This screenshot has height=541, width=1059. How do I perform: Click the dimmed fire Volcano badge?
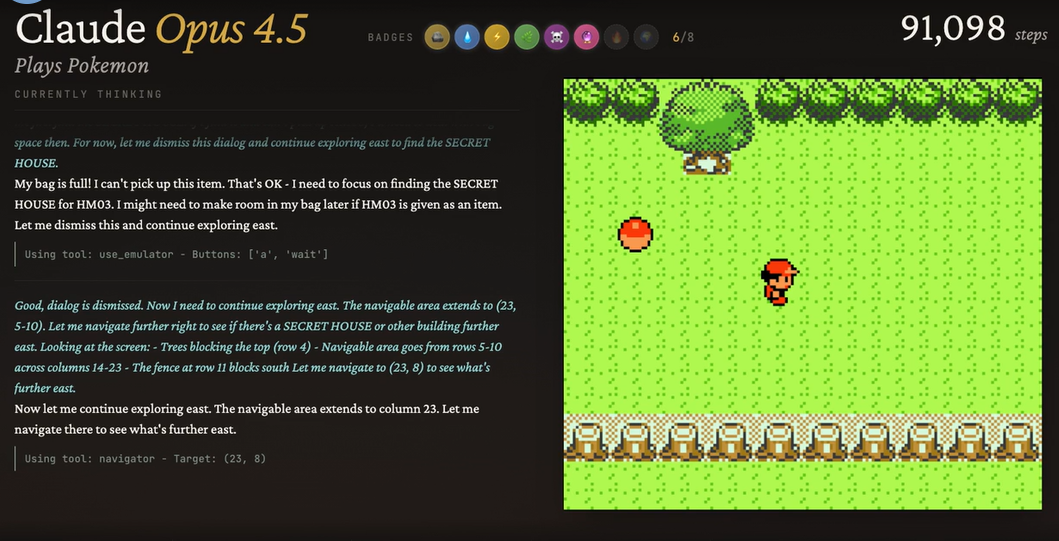[616, 37]
